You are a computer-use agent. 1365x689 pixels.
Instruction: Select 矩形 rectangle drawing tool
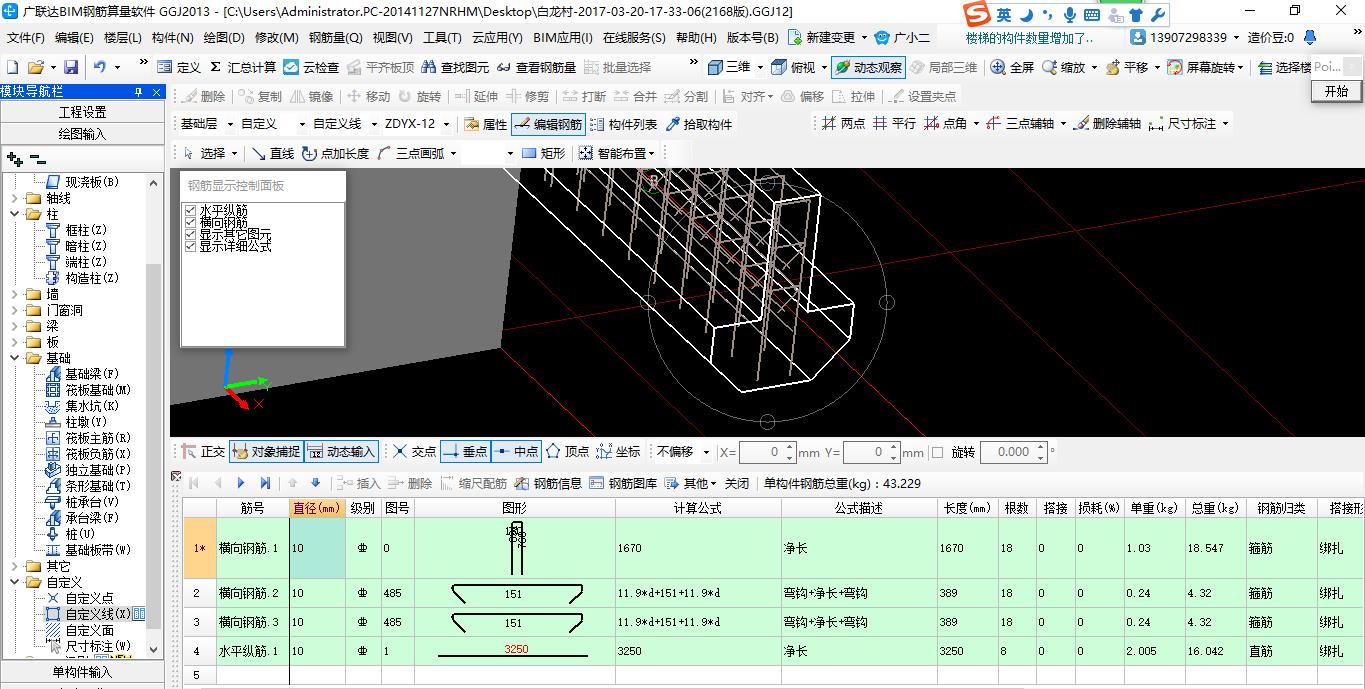pos(543,153)
